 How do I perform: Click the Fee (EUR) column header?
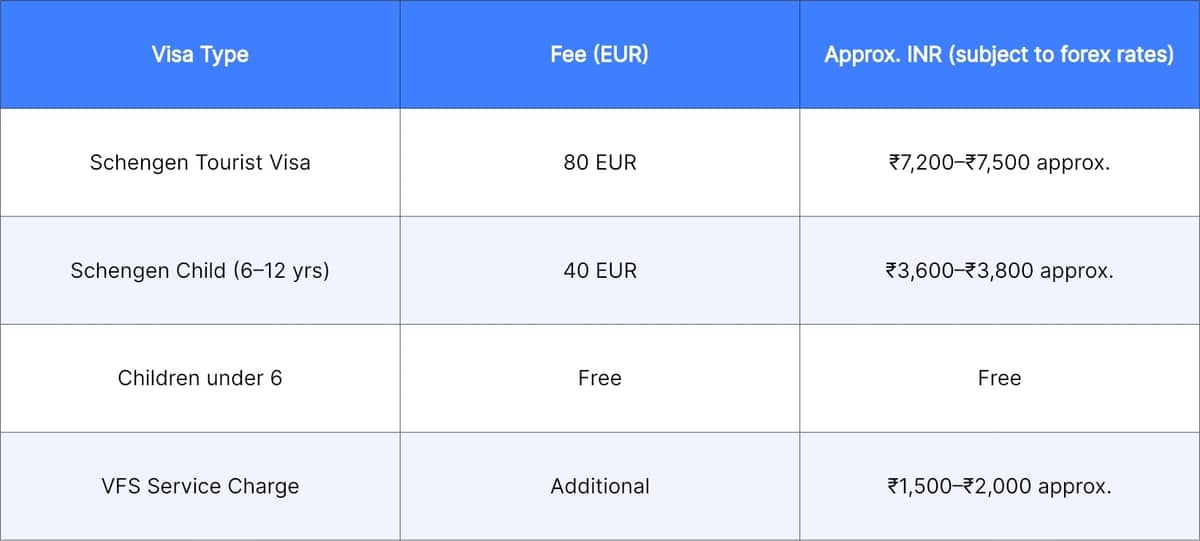pos(599,54)
